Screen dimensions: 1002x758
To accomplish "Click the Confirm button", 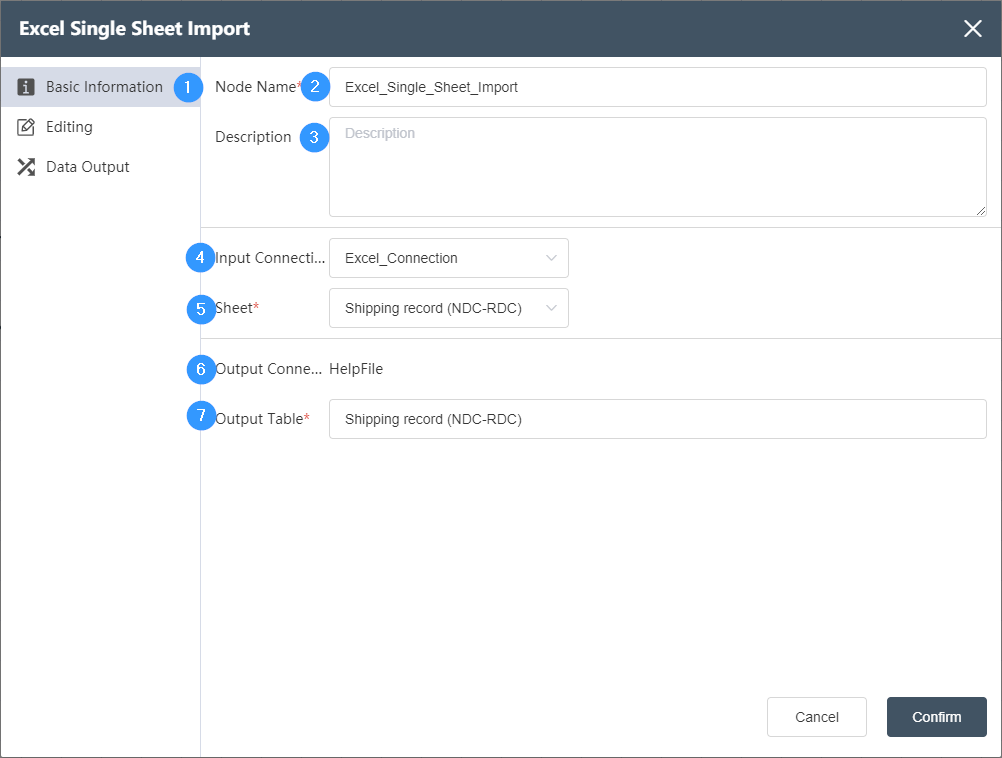I will pyautogui.click(x=936, y=717).
